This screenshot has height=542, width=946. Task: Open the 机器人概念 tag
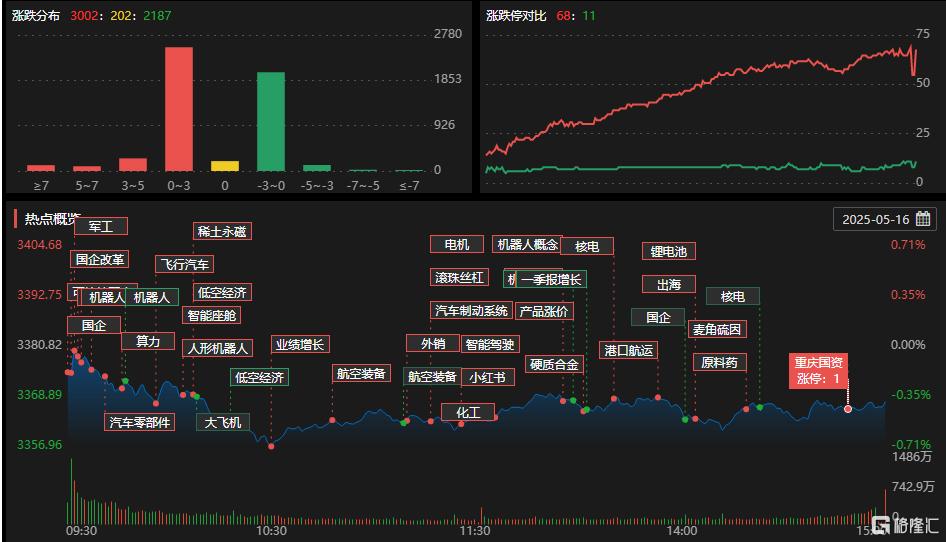pos(527,244)
